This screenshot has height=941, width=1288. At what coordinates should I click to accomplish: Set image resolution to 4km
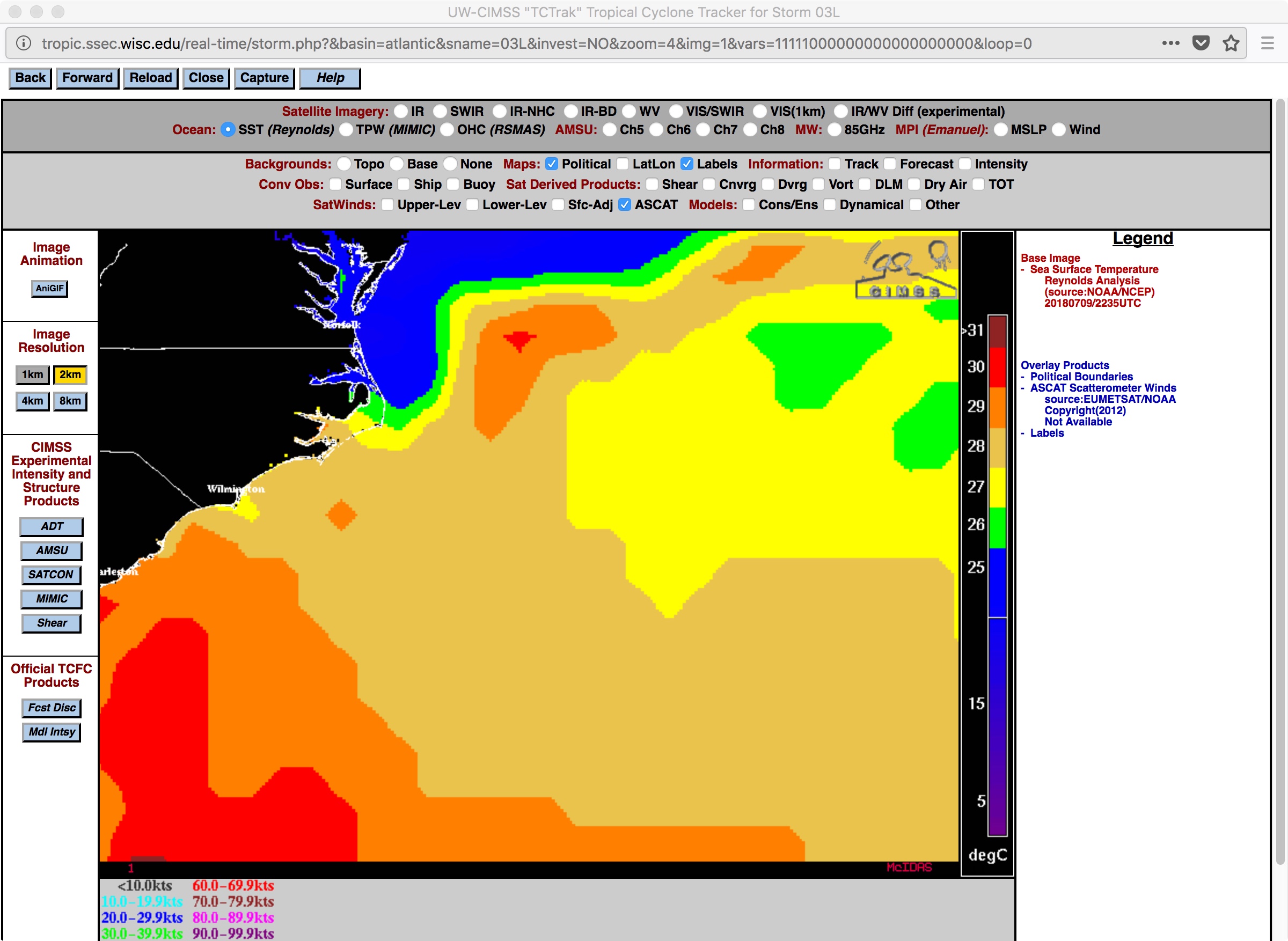33,401
